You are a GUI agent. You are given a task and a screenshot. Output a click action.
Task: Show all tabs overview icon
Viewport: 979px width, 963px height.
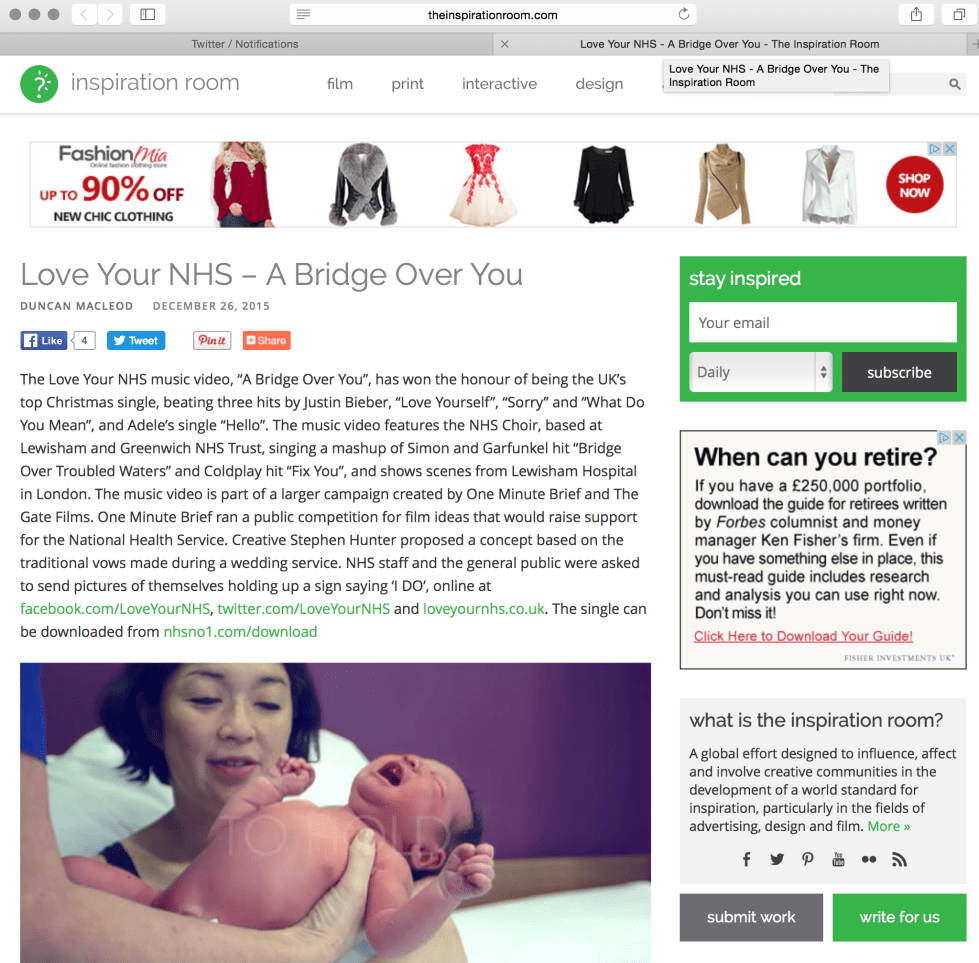click(x=959, y=14)
